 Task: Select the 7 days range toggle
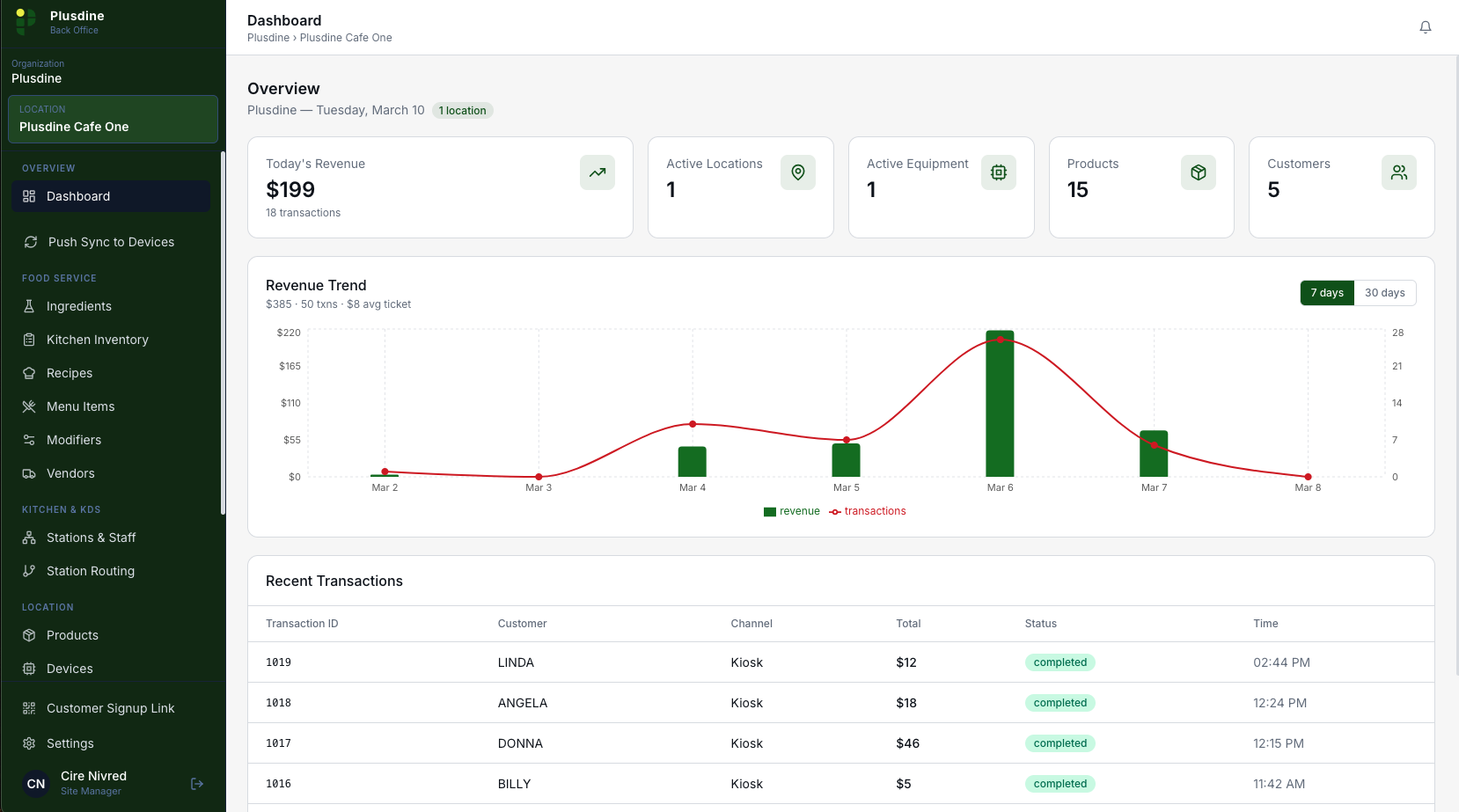pyautogui.click(x=1326, y=293)
